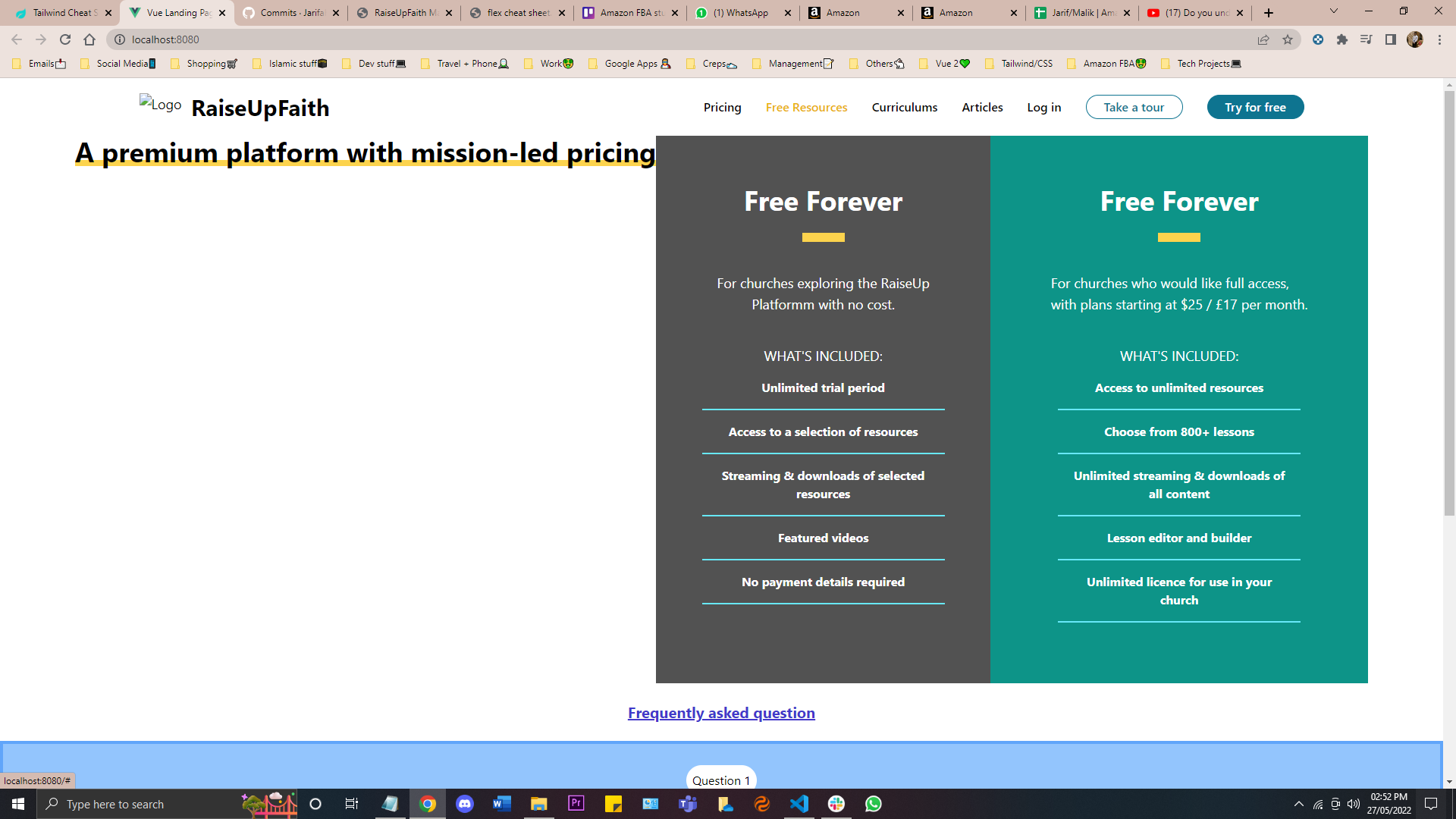The width and height of the screenshot is (1456, 819).
Task: Switch to the flex cheat sheet tab
Action: [x=517, y=13]
